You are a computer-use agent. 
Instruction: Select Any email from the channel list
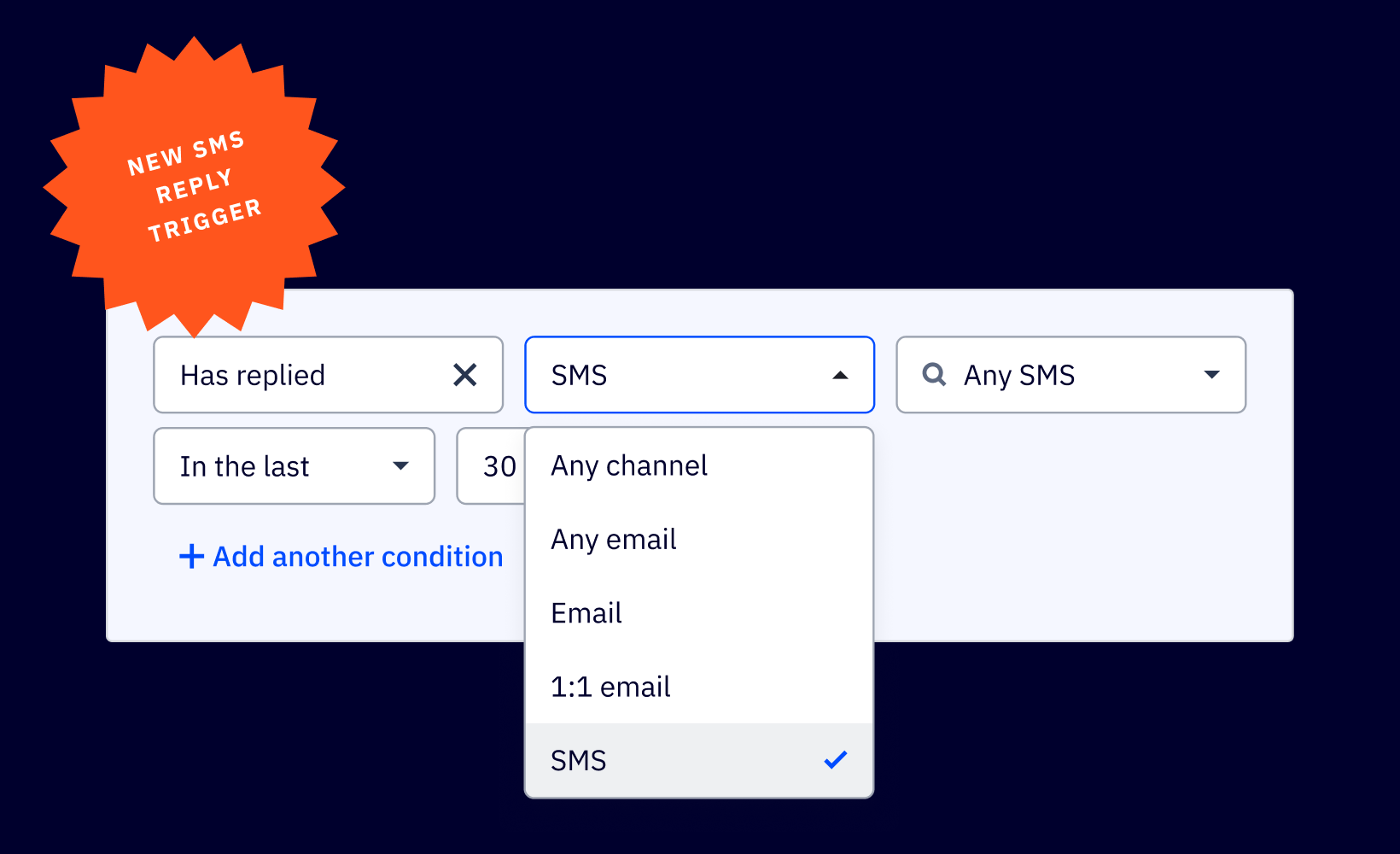[x=613, y=539]
